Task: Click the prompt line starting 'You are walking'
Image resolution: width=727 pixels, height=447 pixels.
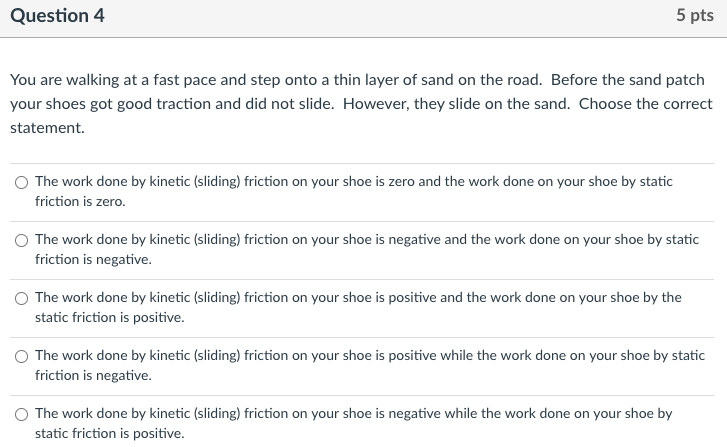Action: [x=357, y=80]
